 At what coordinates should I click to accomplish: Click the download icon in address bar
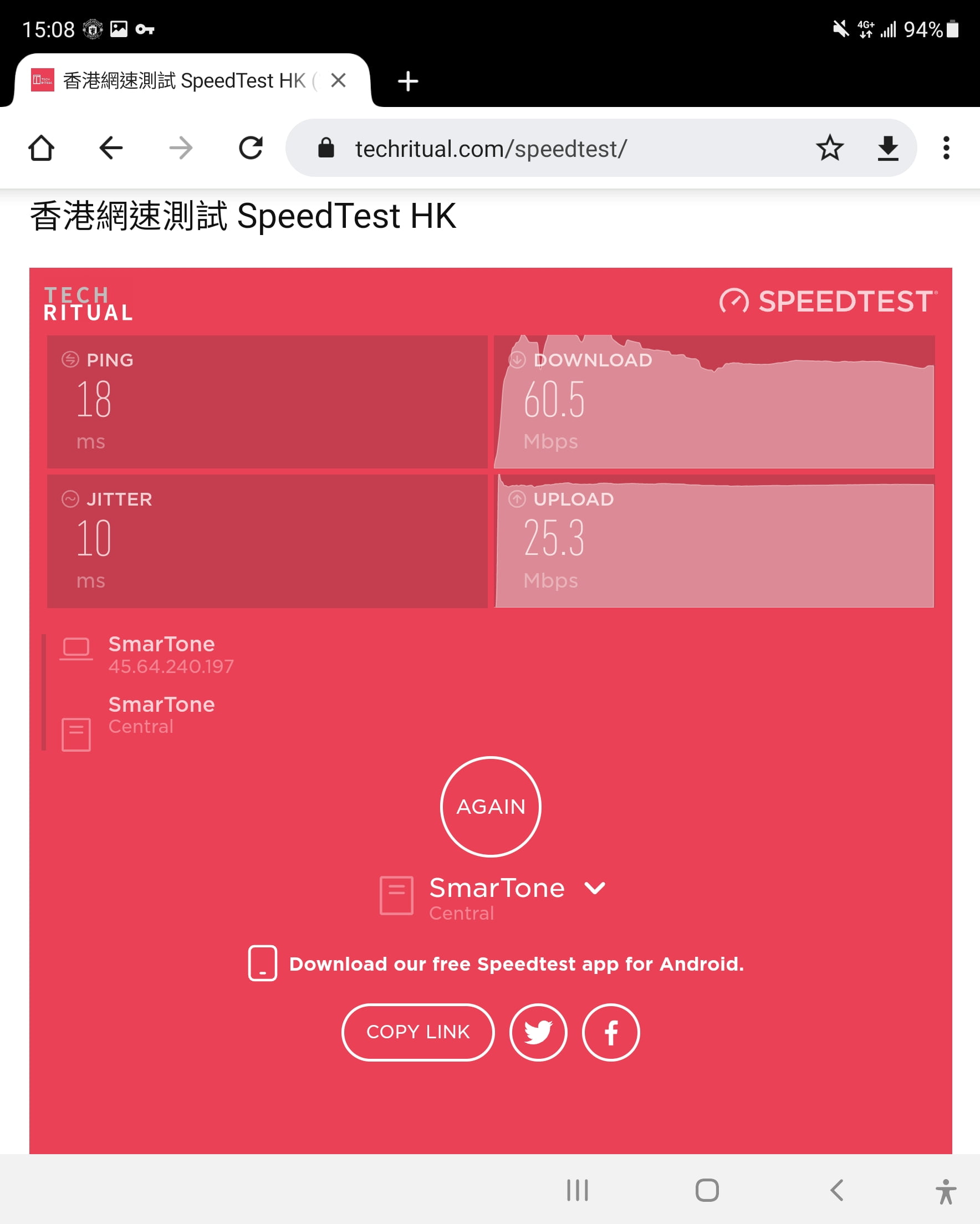[887, 148]
